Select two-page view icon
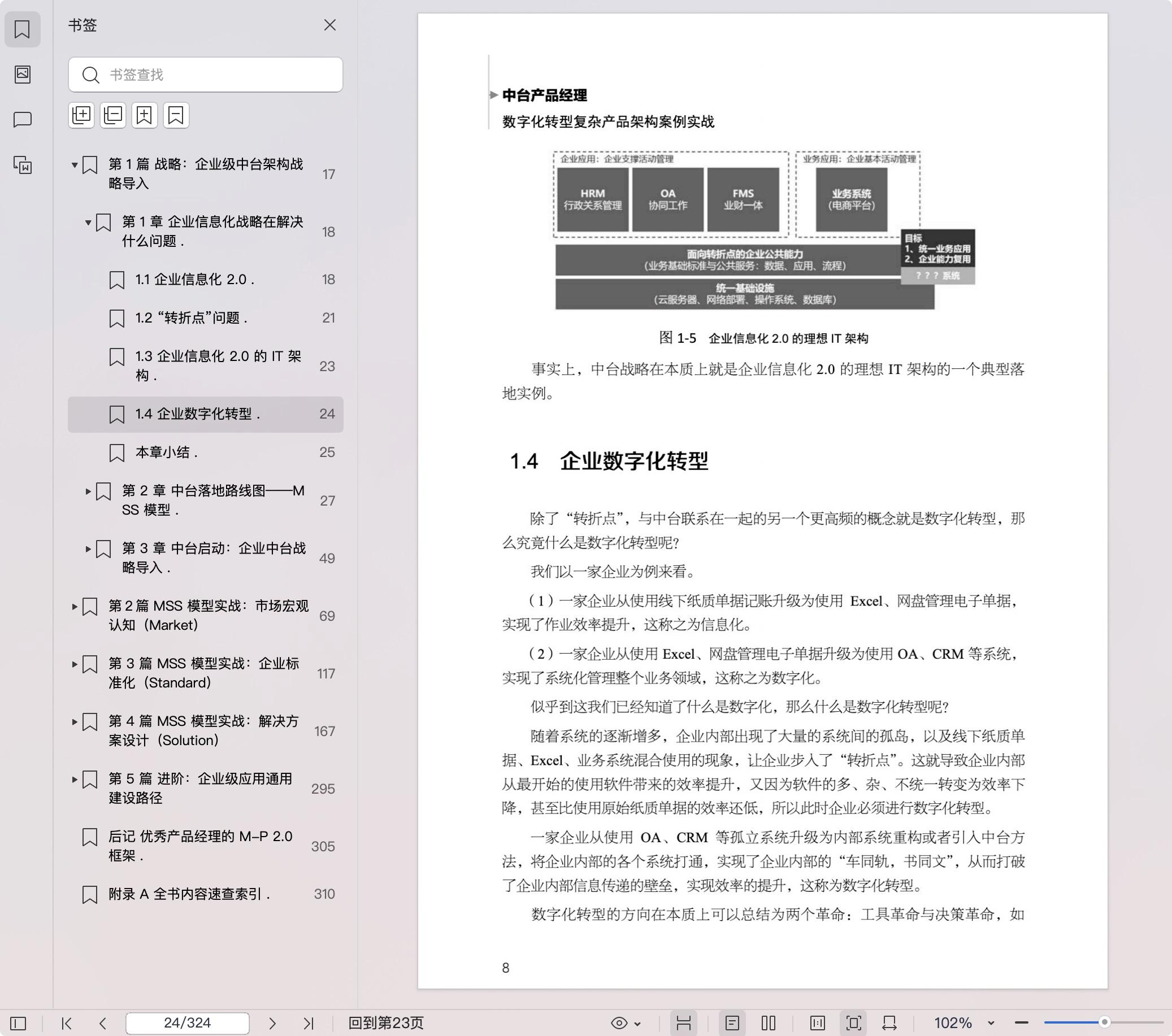Image resolution: width=1172 pixels, height=1036 pixels. (769, 1024)
